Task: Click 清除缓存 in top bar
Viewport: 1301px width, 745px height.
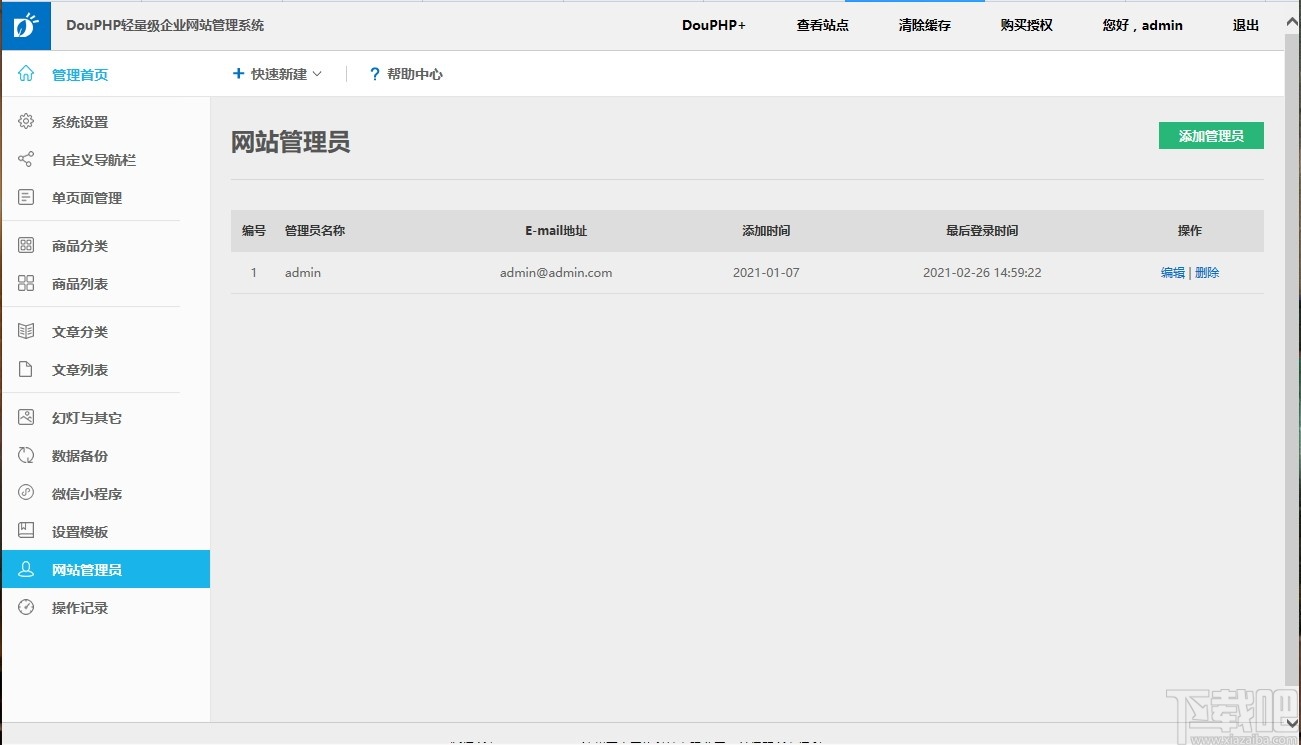Action: 925,25
